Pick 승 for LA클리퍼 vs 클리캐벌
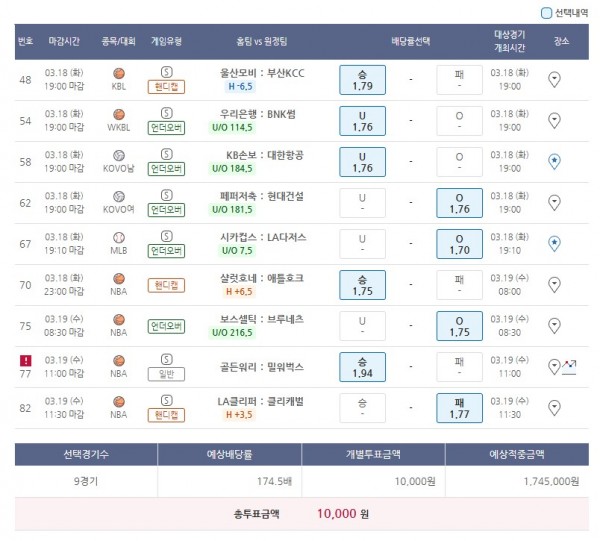The width and height of the screenshot is (600, 541). (362, 407)
